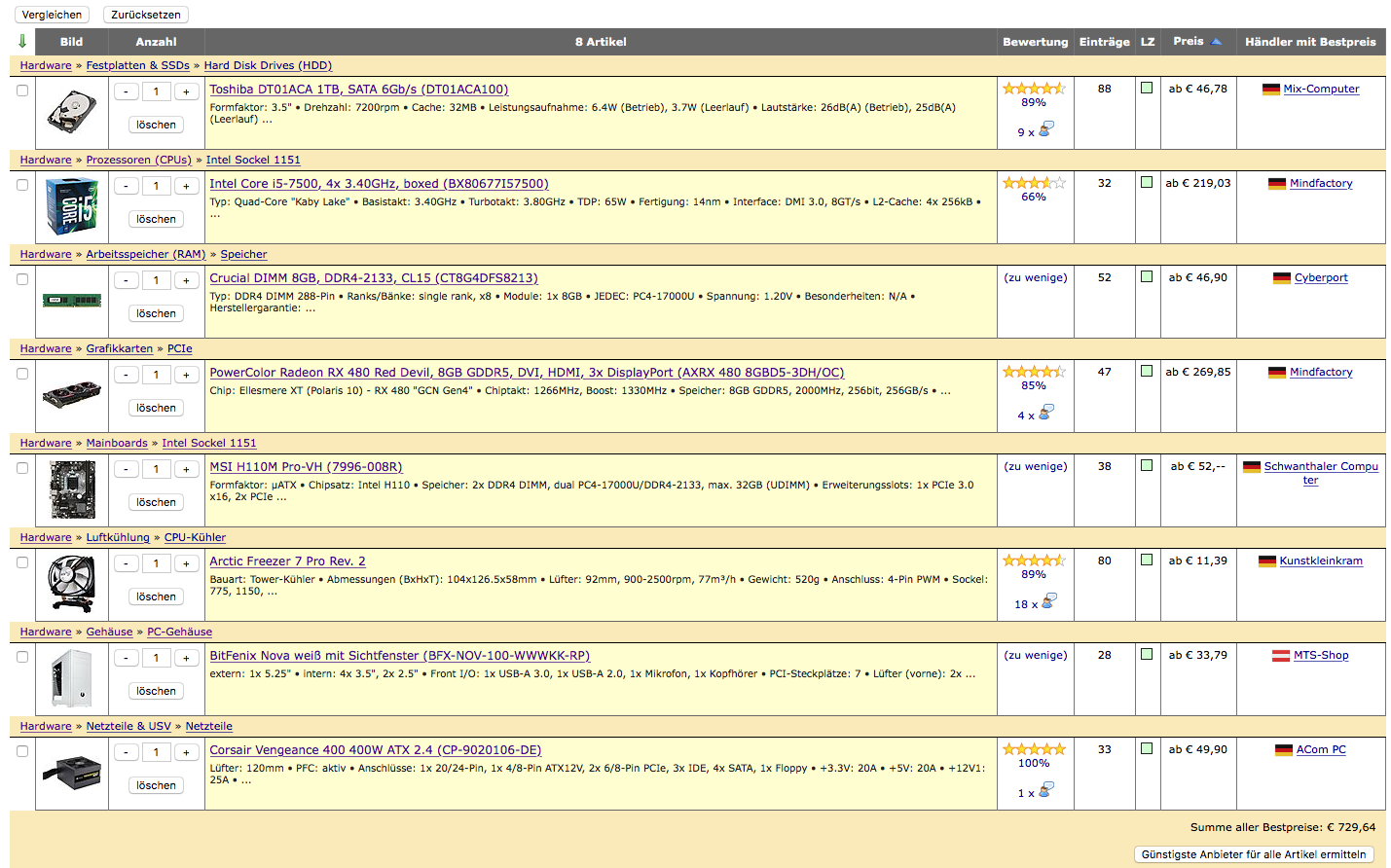Open the MSI H110M mainboard image
The width and height of the screenshot is (1391, 868).
pyautogui.click(x=71, y=489)
